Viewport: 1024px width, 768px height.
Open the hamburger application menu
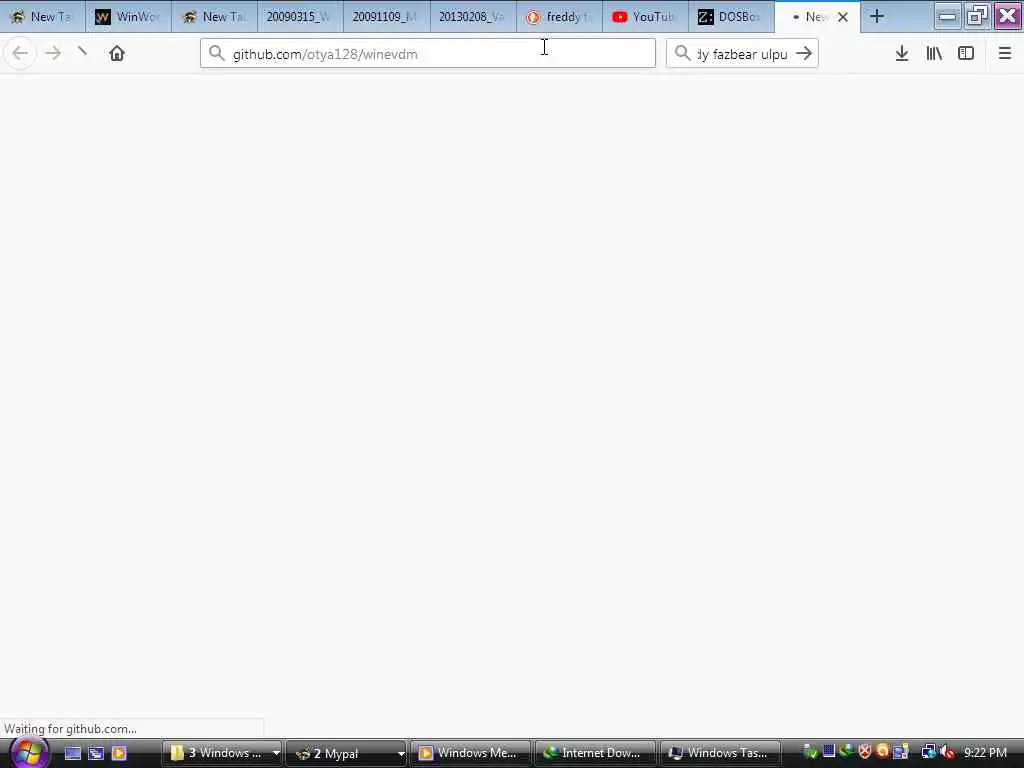[1005, 54]
